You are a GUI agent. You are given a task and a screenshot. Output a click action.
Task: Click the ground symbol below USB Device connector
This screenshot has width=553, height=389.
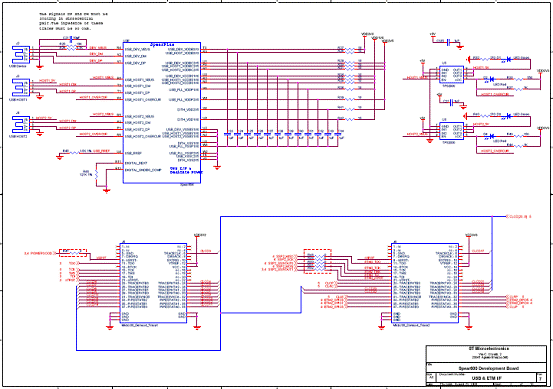coord(40,66)
